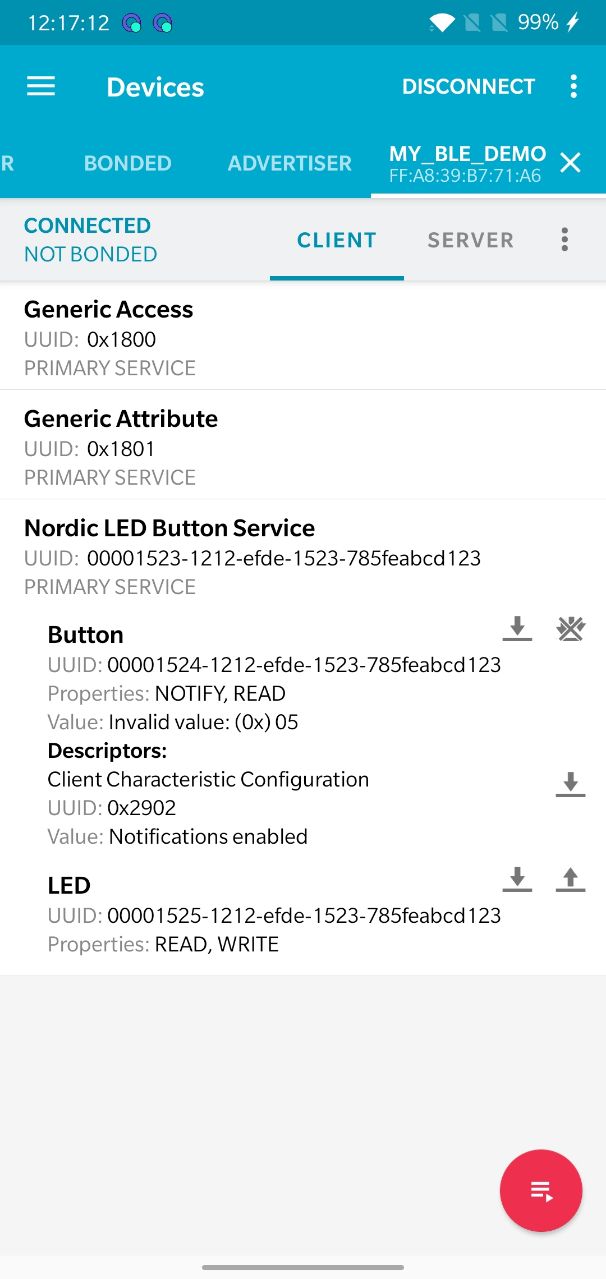Read the Client Characteristic Configuration descriptor
This screenshot has height=1279, width=606.
coord(570,784)
